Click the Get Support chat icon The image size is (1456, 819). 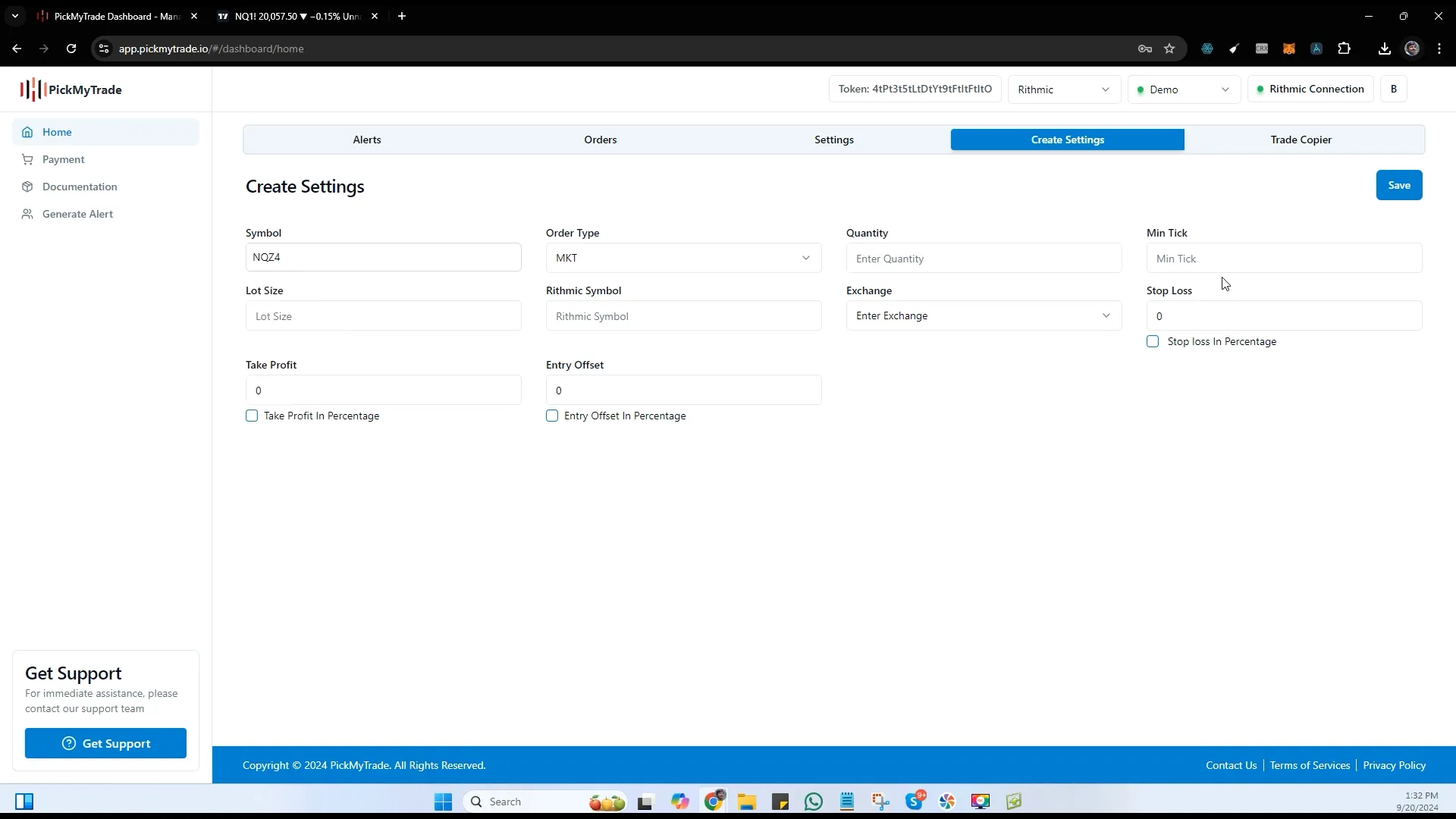click(x=69, y=743)
